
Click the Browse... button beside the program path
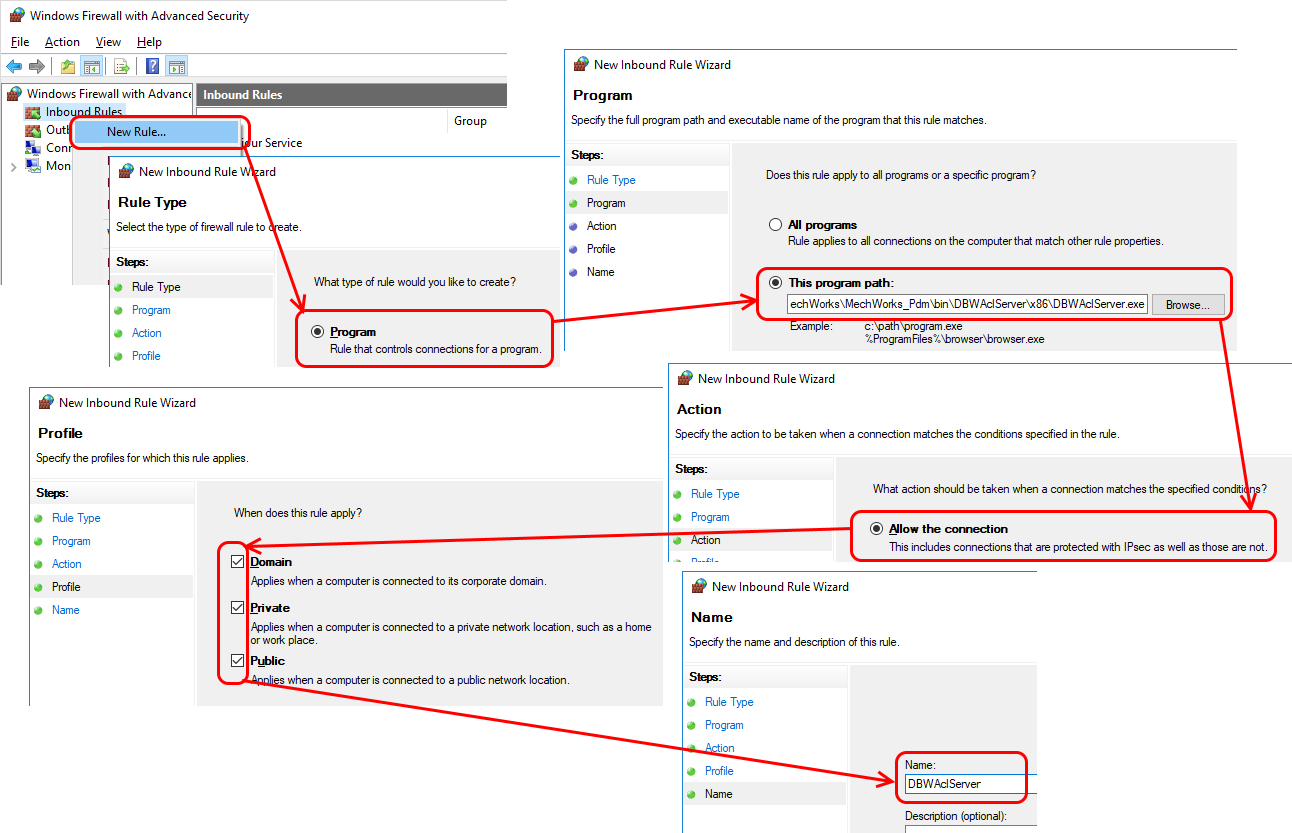pos(1188,304)
